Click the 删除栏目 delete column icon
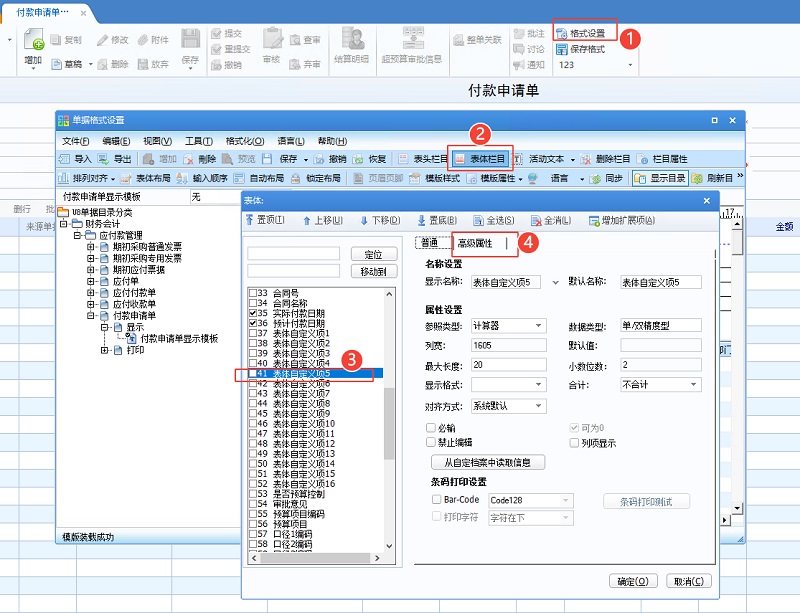Image resolution: width=800 pixels, height=613 pixels. coord(586,159)
